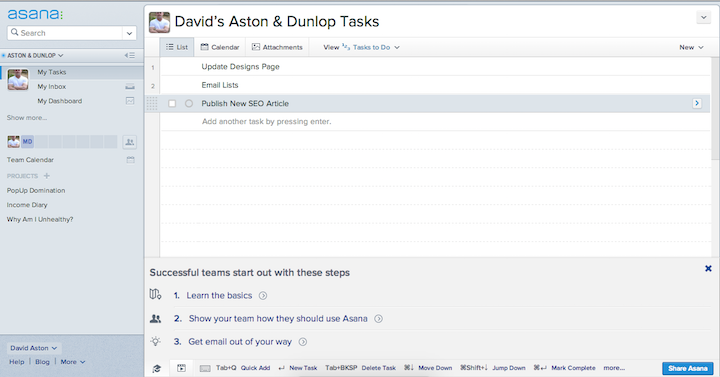Click the arrow beside Show your team step
The image size is (720, 377).
378,319
